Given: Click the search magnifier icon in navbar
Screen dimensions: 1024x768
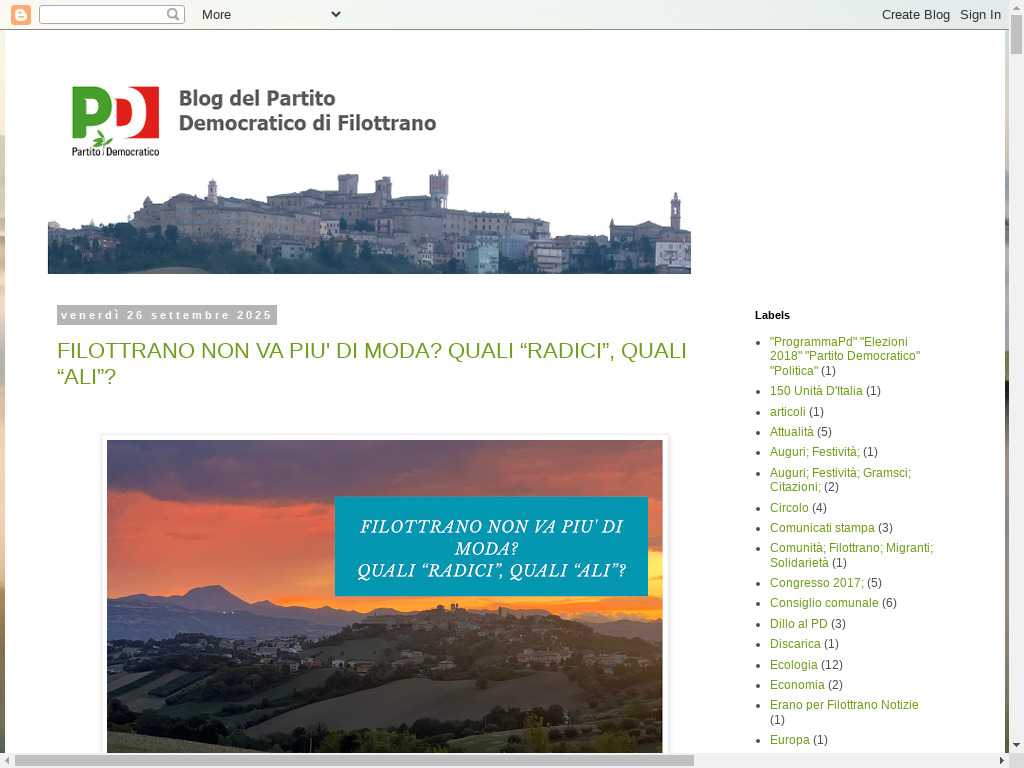Looking at the screenshot, I should [x=174, y=14].
